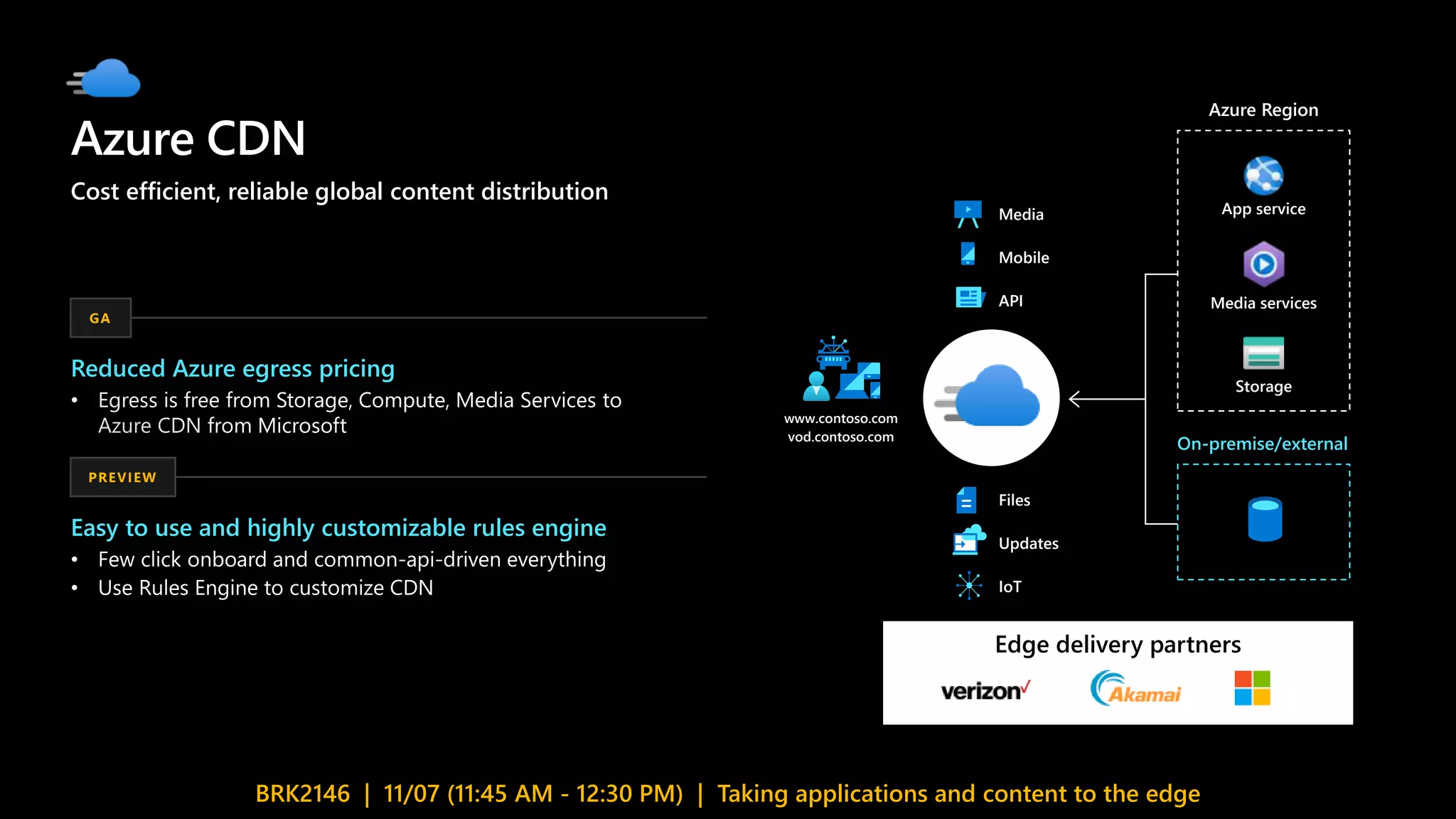
Task: Click the 'Media services' label
Action: 1263,303
